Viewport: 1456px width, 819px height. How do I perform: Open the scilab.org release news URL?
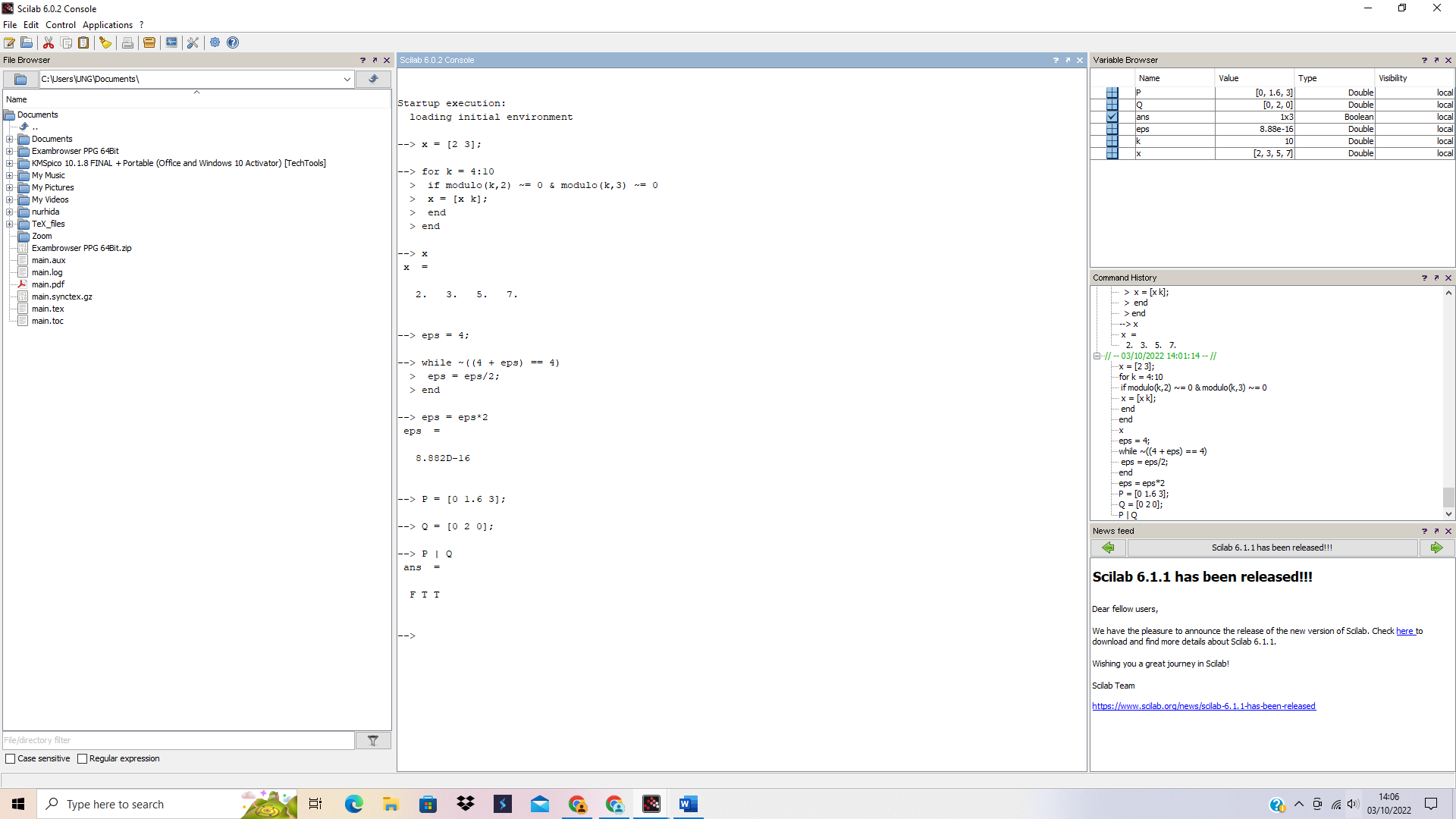click(1203, 706)
